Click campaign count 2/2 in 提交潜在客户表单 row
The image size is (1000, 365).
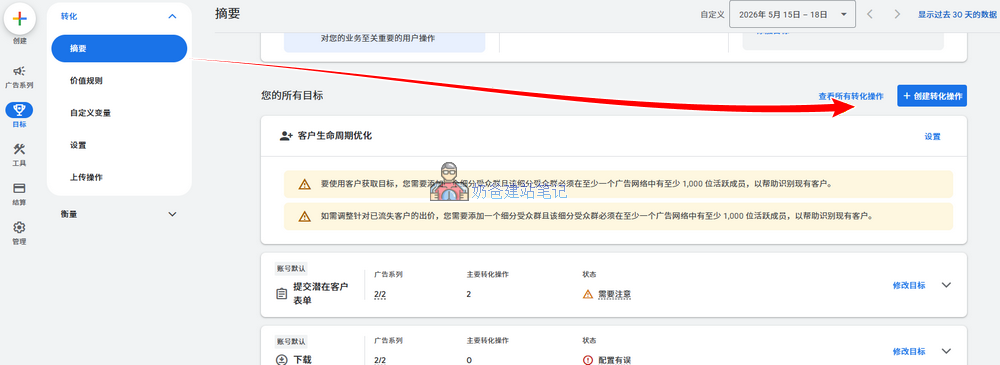click(x=380, y=294)
